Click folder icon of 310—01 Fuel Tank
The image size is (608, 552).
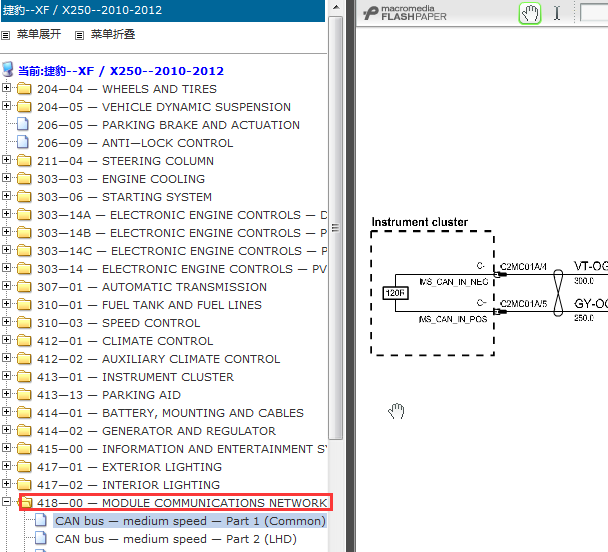24,304
